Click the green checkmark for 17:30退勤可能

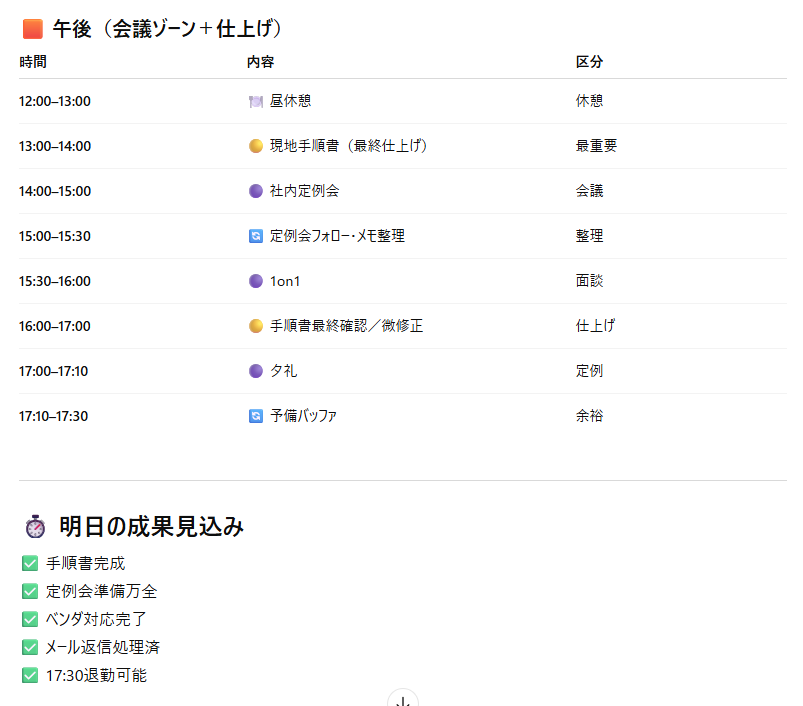click(x=30, y=675)
